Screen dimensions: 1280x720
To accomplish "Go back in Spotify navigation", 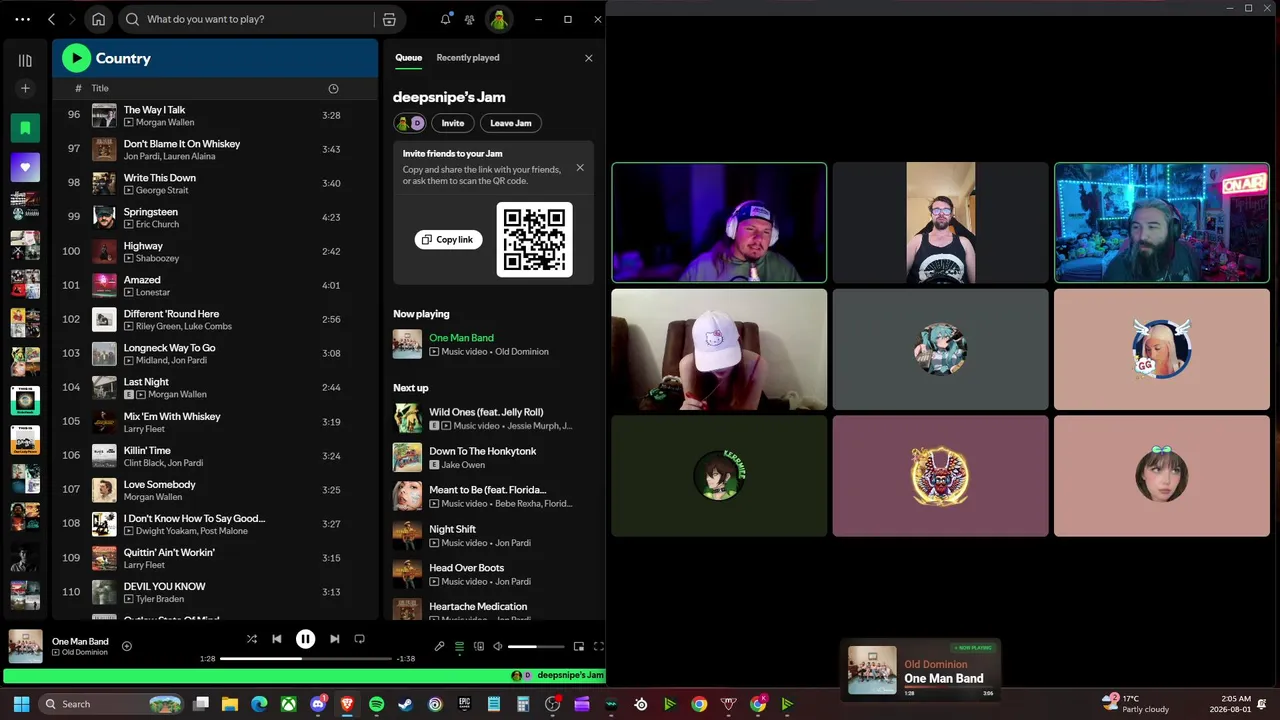I will 51,19.
